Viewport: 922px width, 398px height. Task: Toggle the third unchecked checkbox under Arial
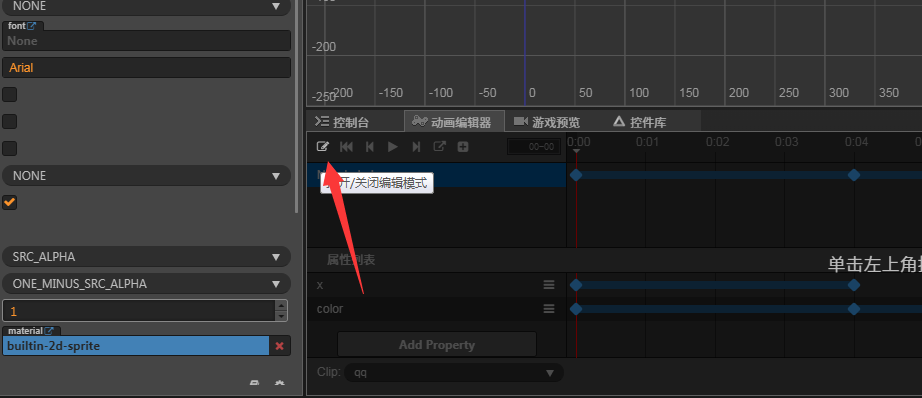coord(9,148)
